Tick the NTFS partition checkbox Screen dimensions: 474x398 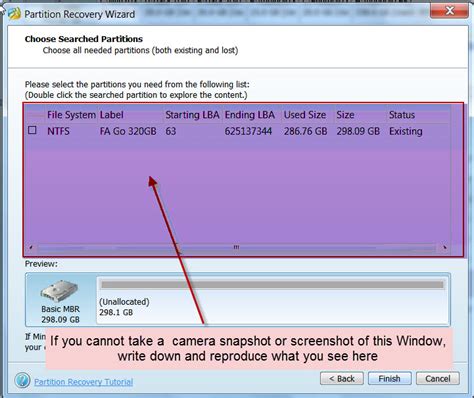click(x=32, y=130)
